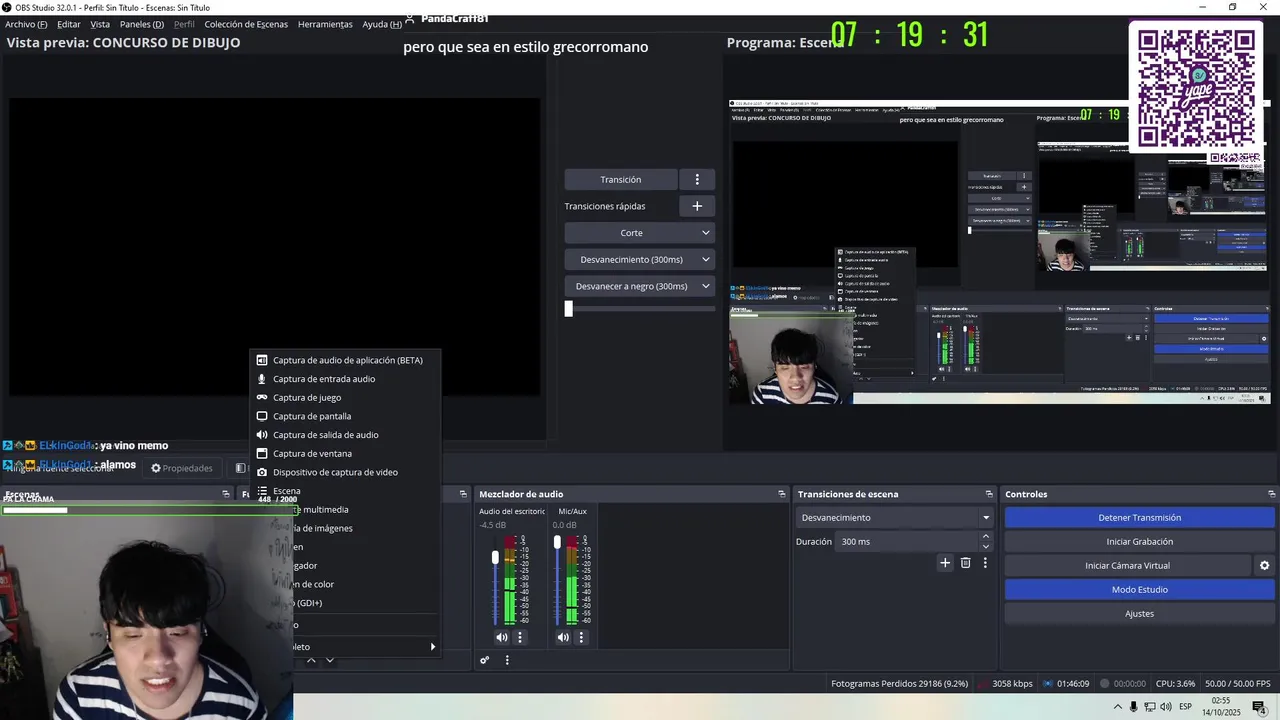Undock the Mezclador de audio panel

pyautogui.click(x=782, y=494)
